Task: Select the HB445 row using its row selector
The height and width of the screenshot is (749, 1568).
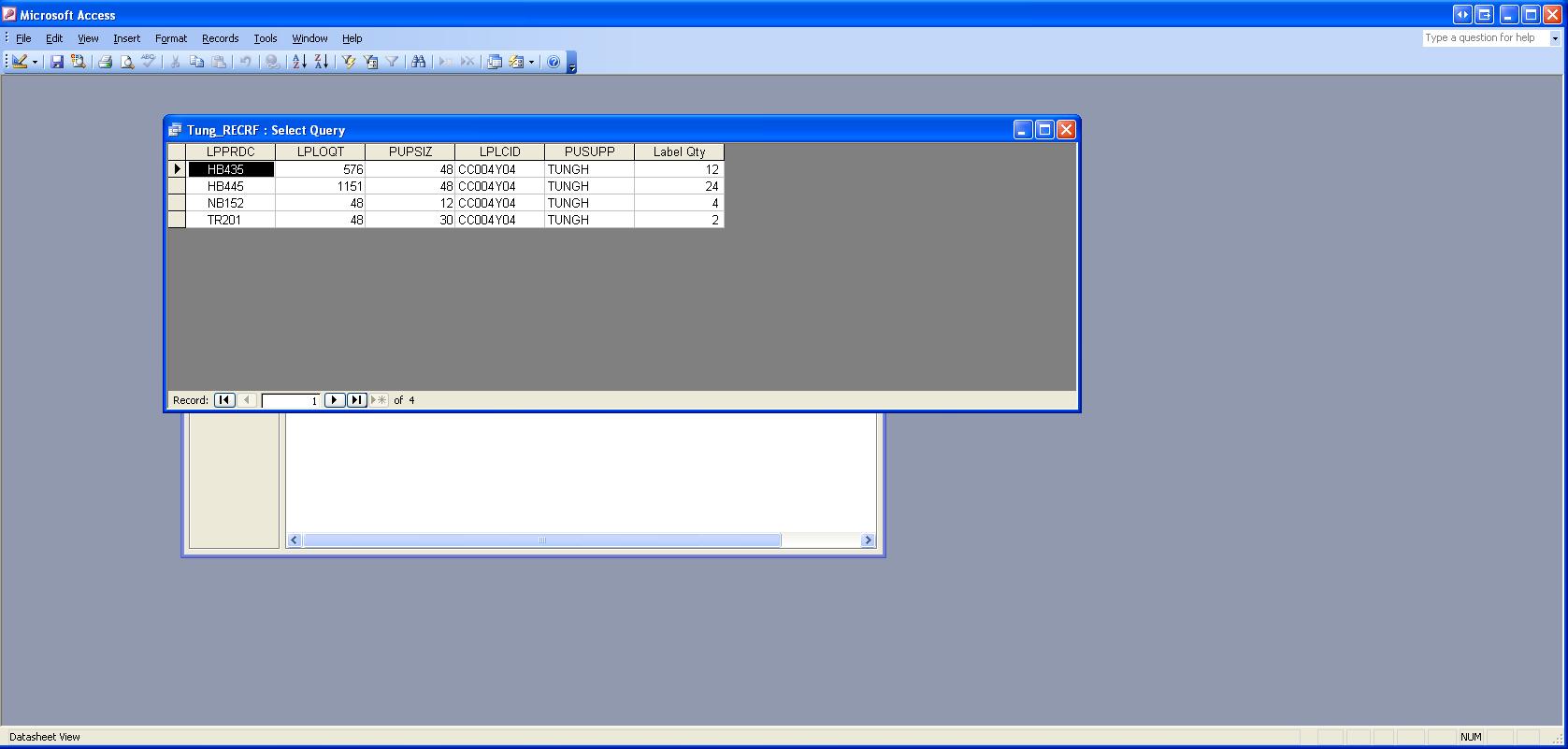Action: point(176,186)
